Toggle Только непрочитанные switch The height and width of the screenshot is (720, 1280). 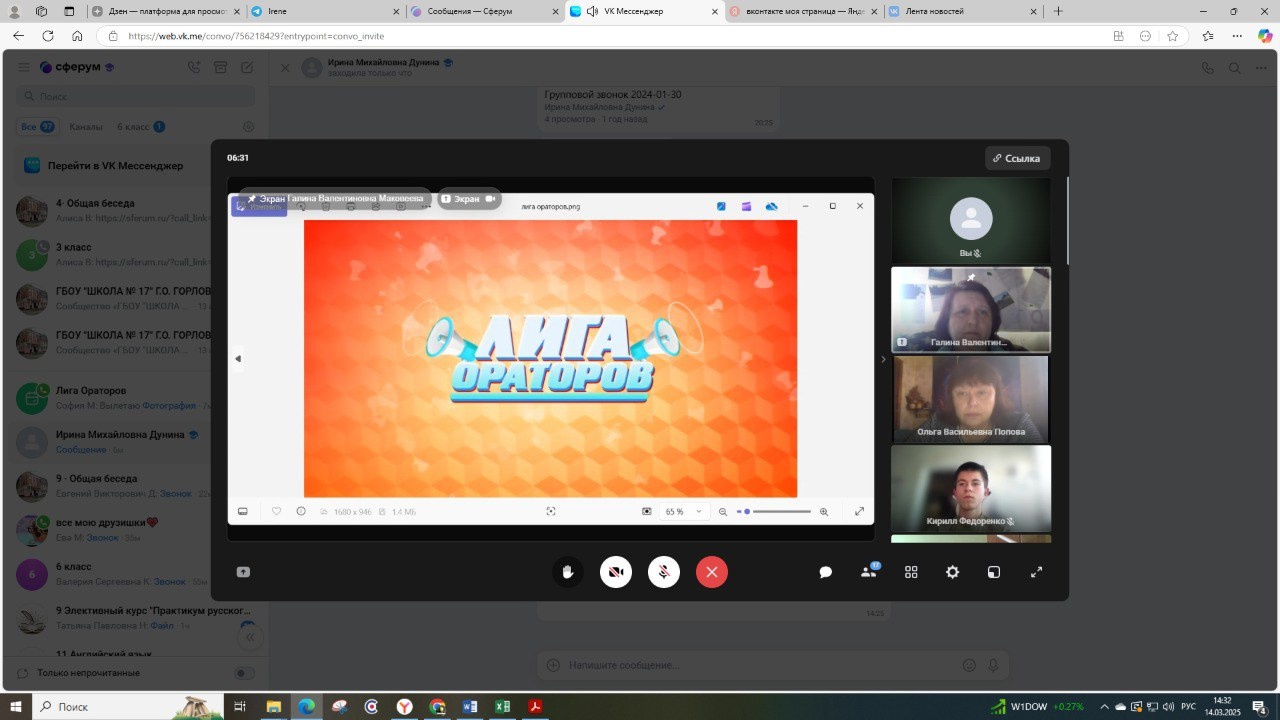click(244, 673)
